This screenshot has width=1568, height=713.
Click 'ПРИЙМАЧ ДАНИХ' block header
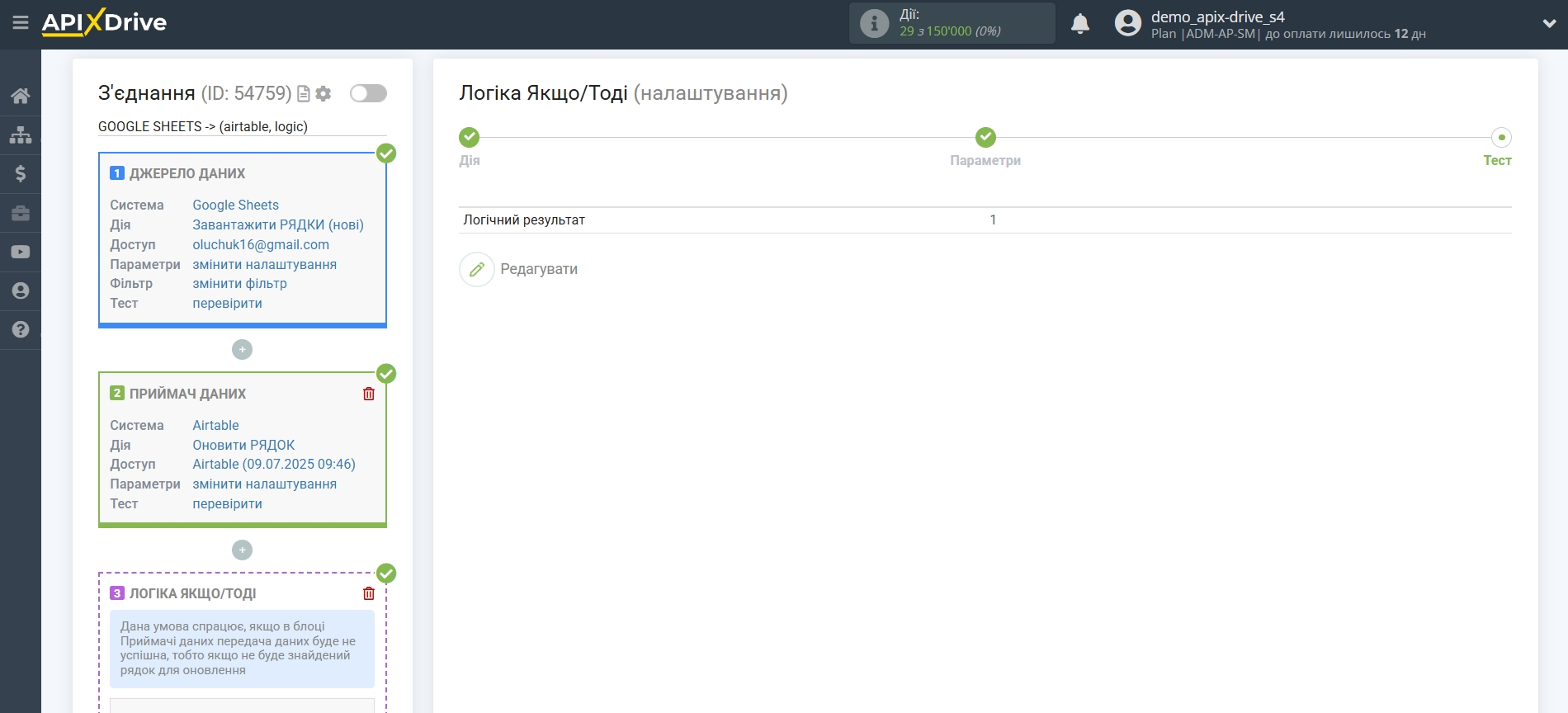point(187,394)
